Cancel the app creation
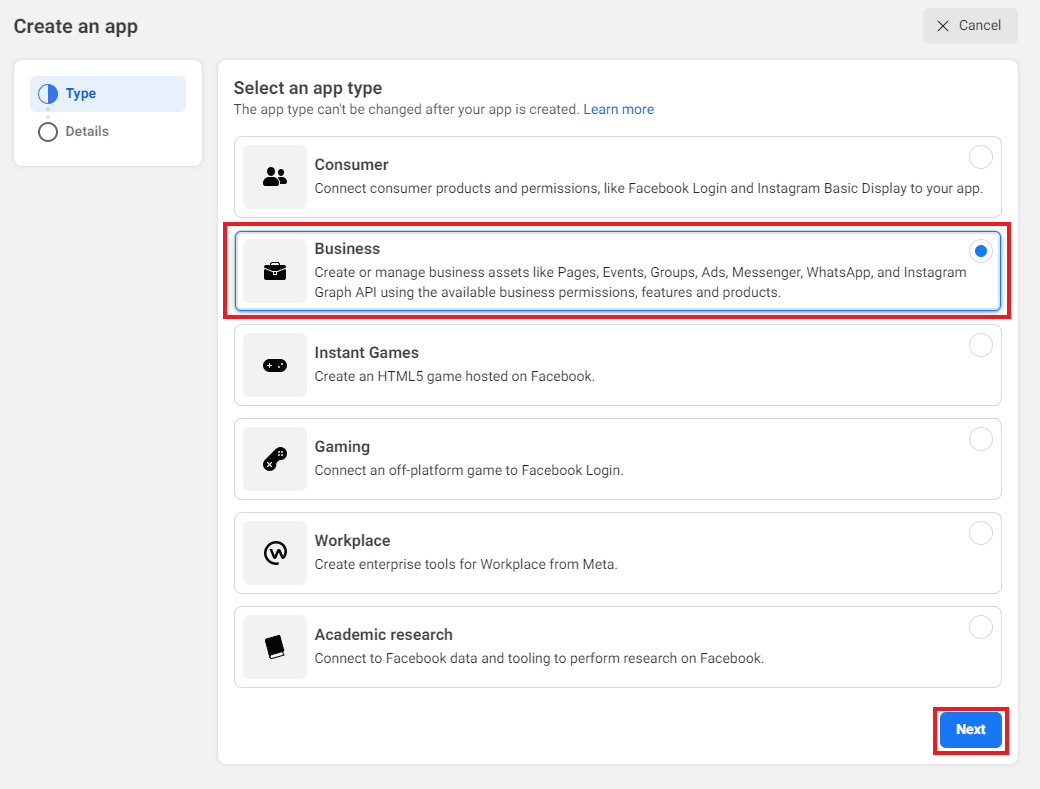The height and width of the screenshot is (789, 1040). (x=969, y=26)
